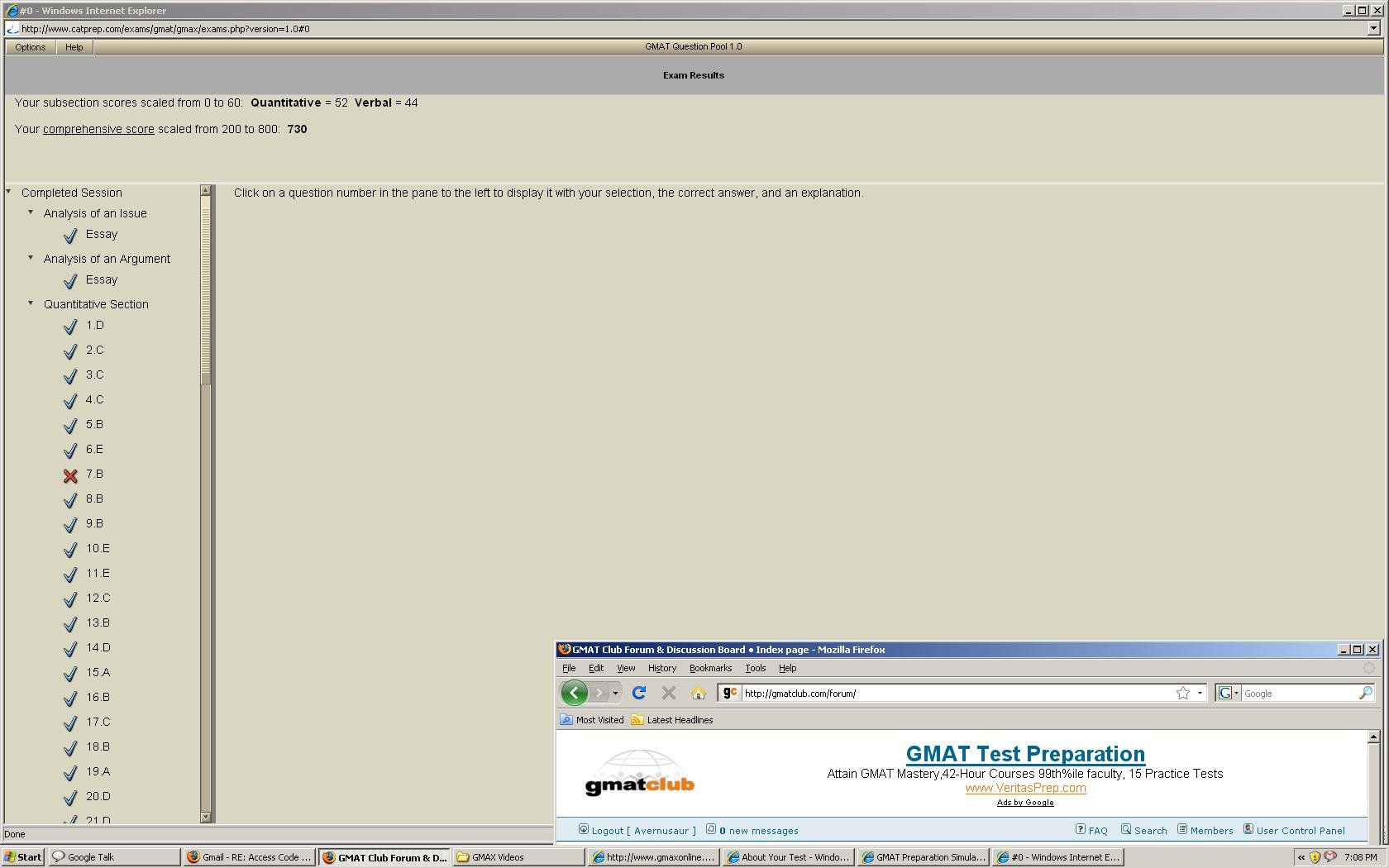Screen dimensions: 1389x868
Task: Collapse the Quantitative Section tree node
Action: pyautogui.click(x=31, y=303)
